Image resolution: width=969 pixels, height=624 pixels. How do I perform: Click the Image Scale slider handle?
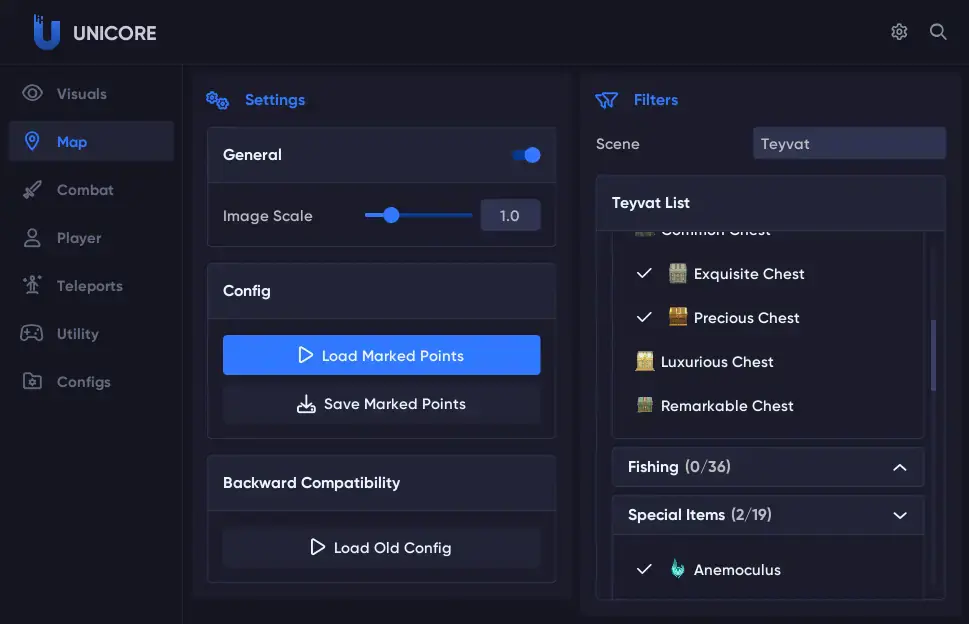(x=391, y=215)
